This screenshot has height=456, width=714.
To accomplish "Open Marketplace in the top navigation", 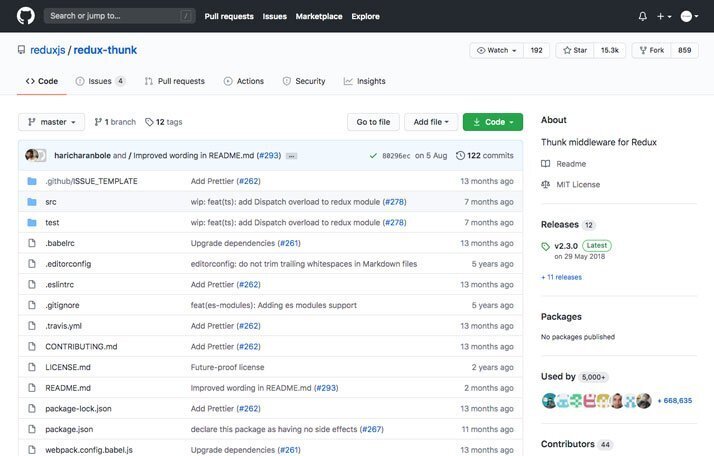I will 319,16.
